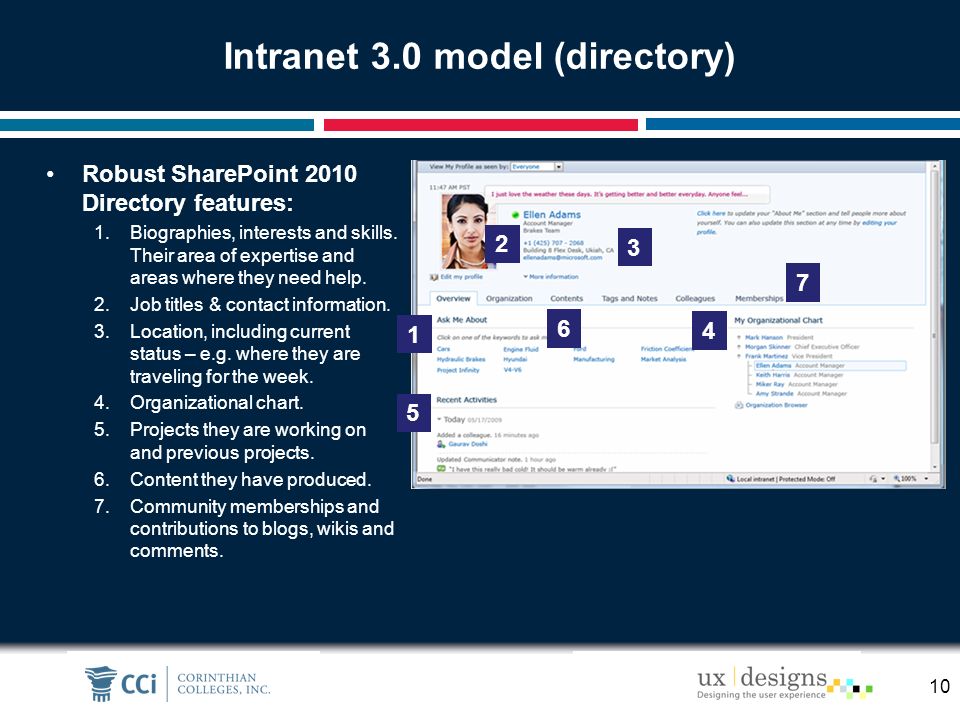This screenshot has width=960, height=720.
Task: Open Frank Martinez in org chart
Action: [766, 356]
